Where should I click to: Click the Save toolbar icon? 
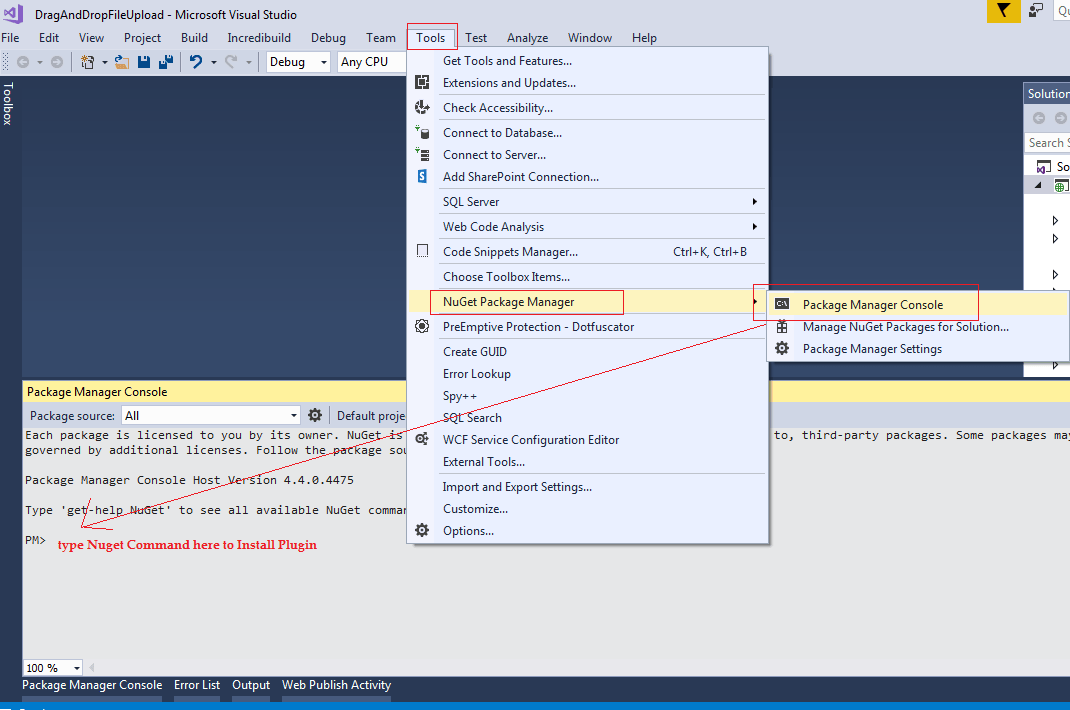[x=143, y=61]
